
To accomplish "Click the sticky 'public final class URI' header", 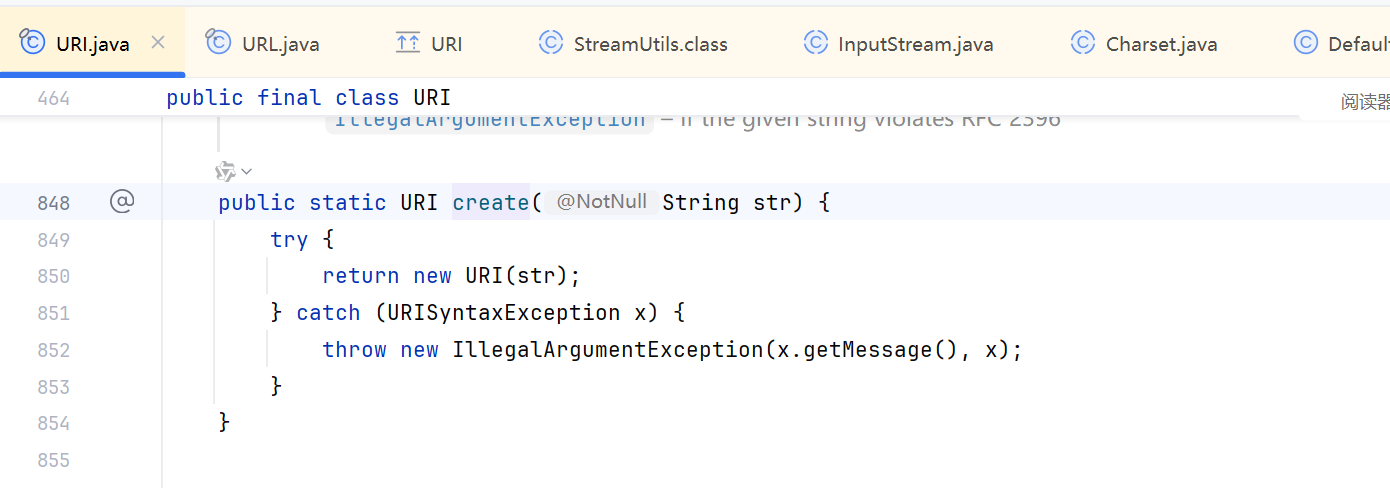I will [x=308, y=97].
